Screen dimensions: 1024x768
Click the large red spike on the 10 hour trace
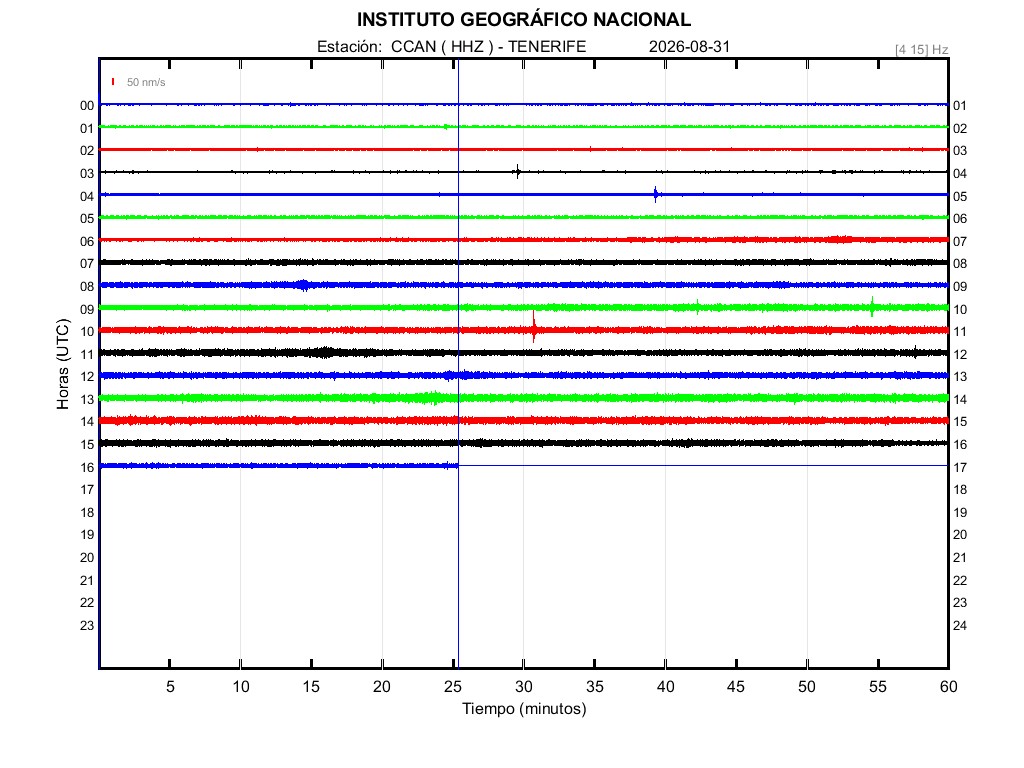534,327
